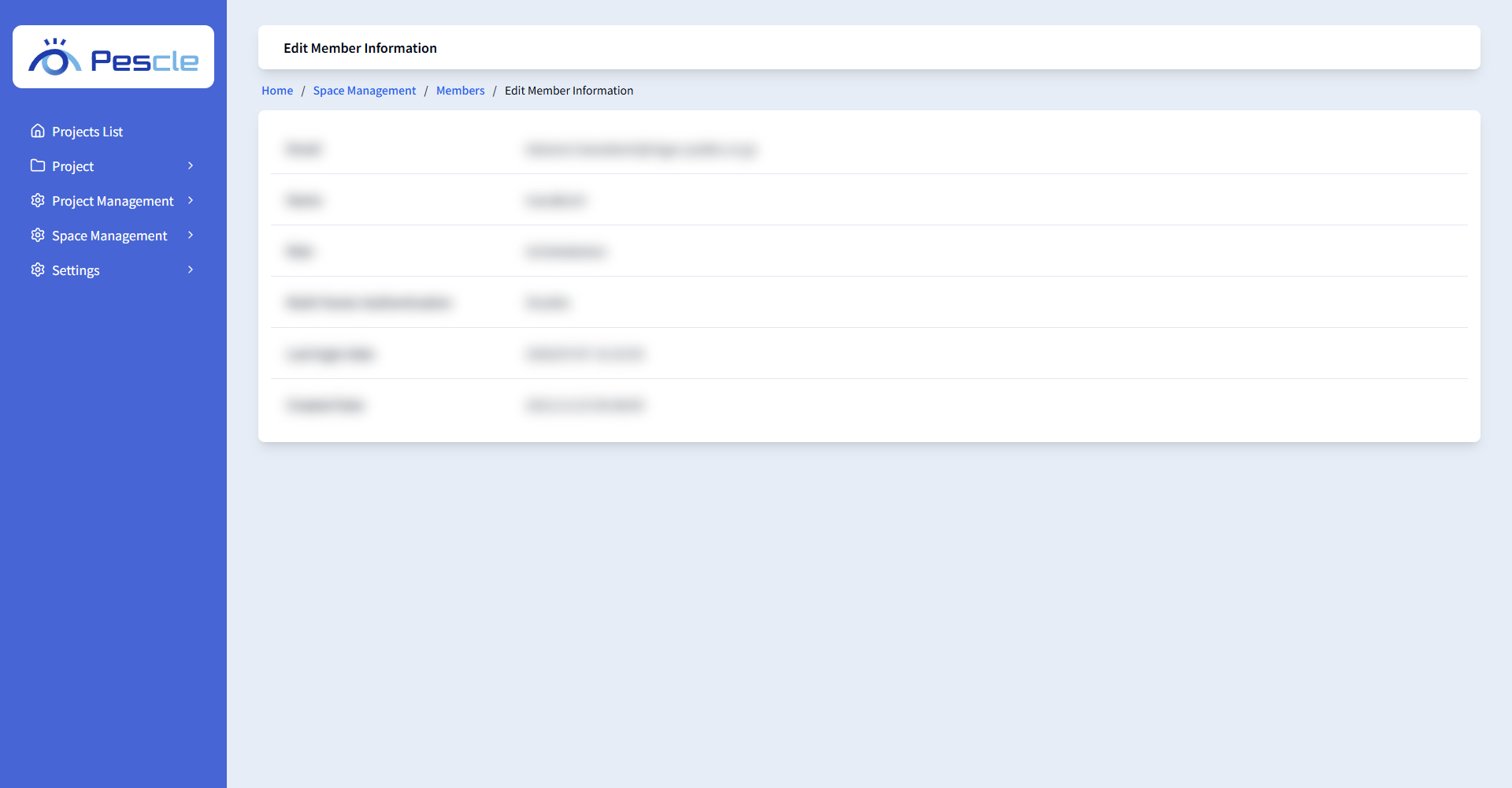Expand the Space Management chevron

[x=191, y=235]
